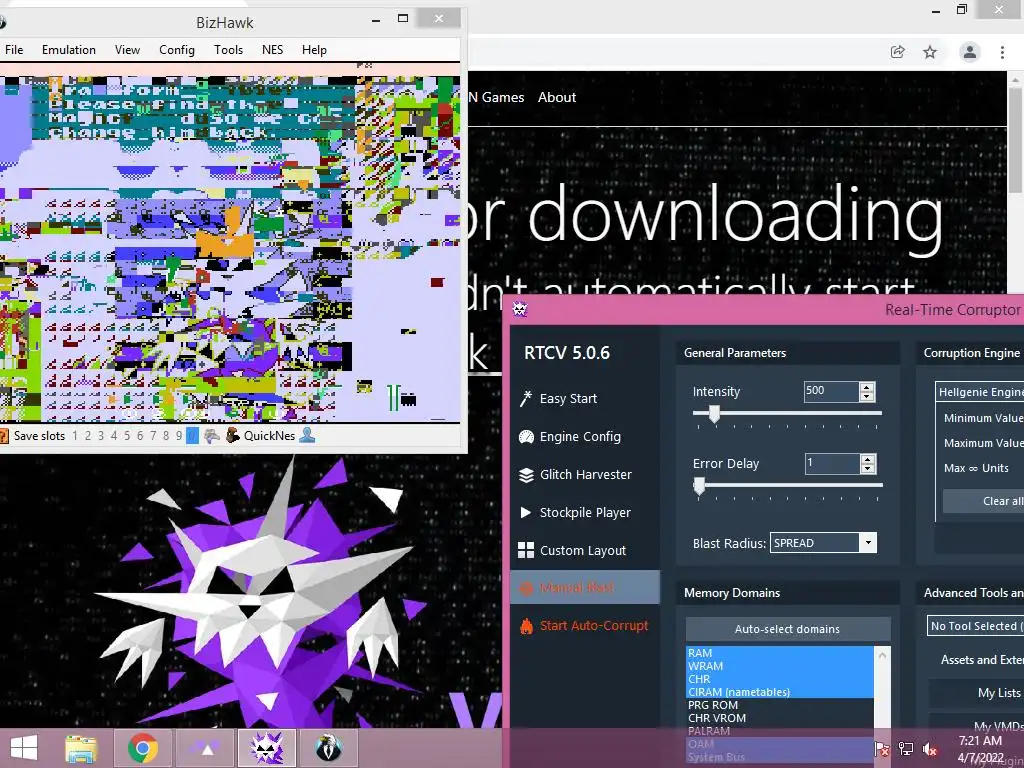This screenshot has width=1024, height=768.
Task: Click the QuickNes core icon
Action: 233,436
